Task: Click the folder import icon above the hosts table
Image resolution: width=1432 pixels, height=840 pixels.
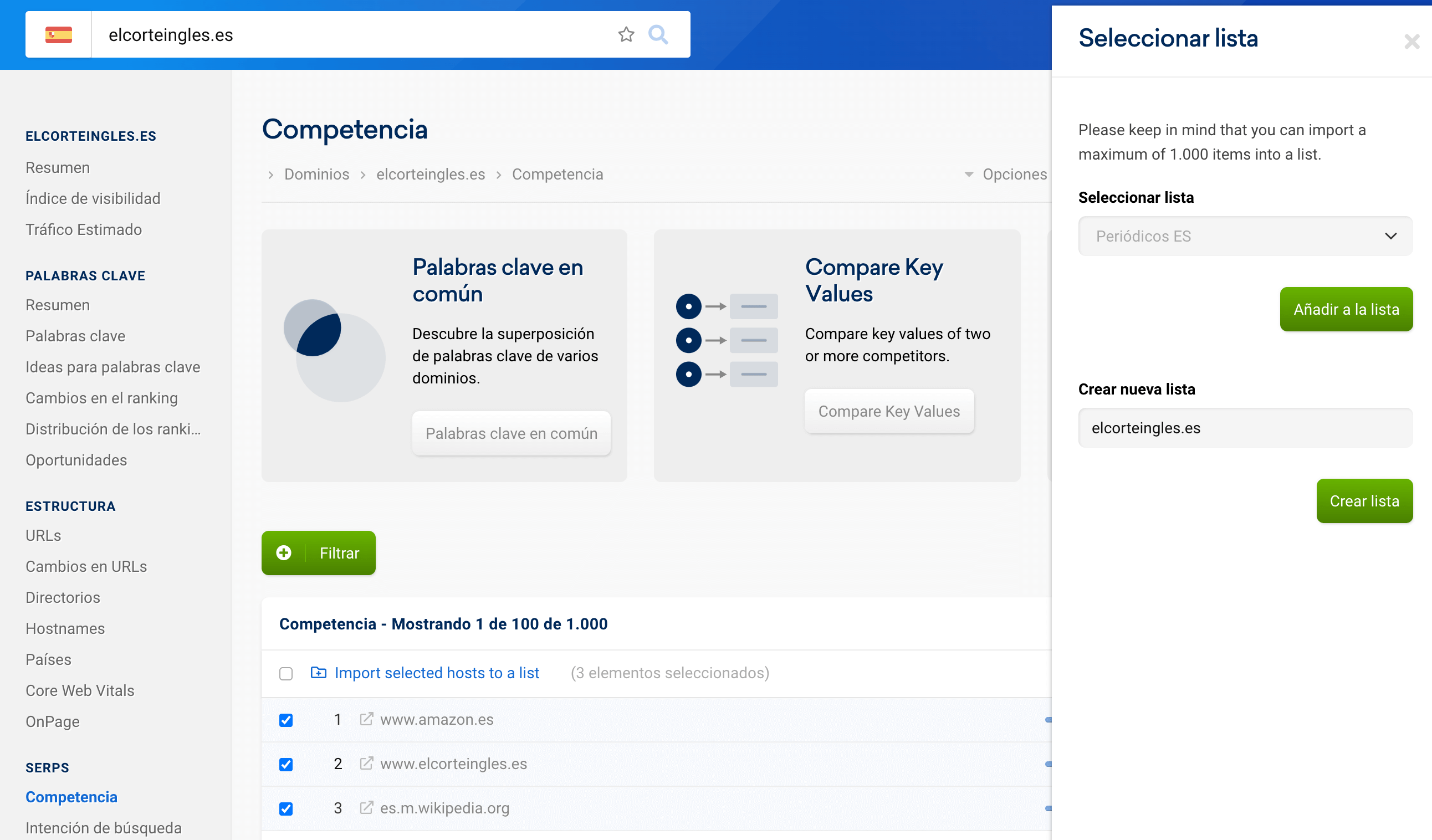Action: 318,673
